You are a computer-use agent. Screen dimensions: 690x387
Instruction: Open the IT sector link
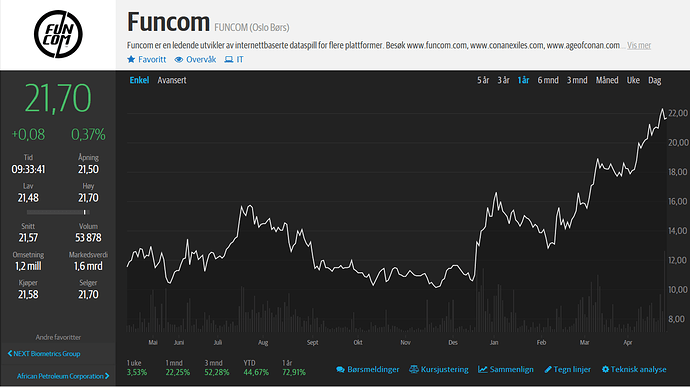tap(240, 59)
